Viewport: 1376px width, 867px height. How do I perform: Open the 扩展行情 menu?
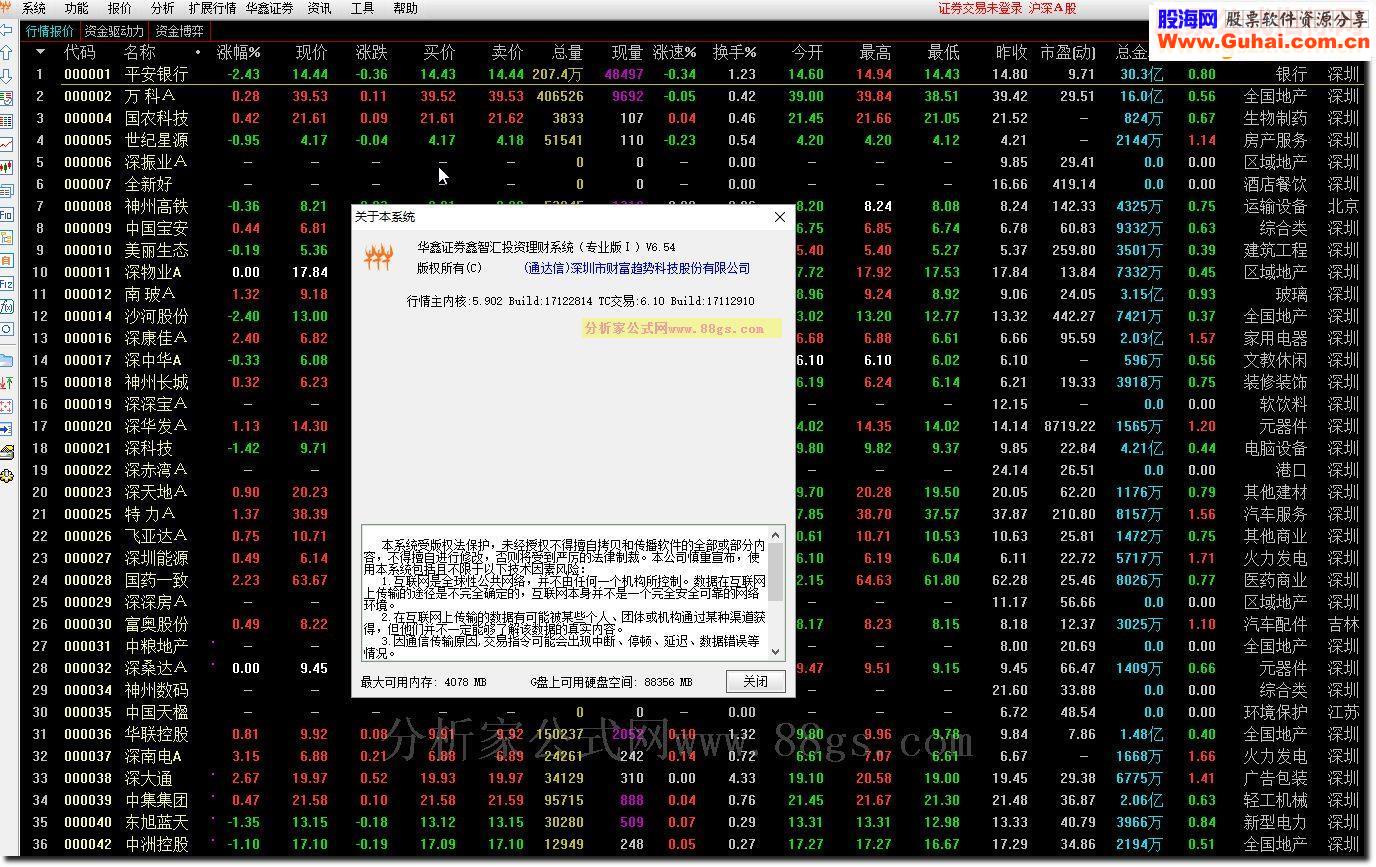212,8
